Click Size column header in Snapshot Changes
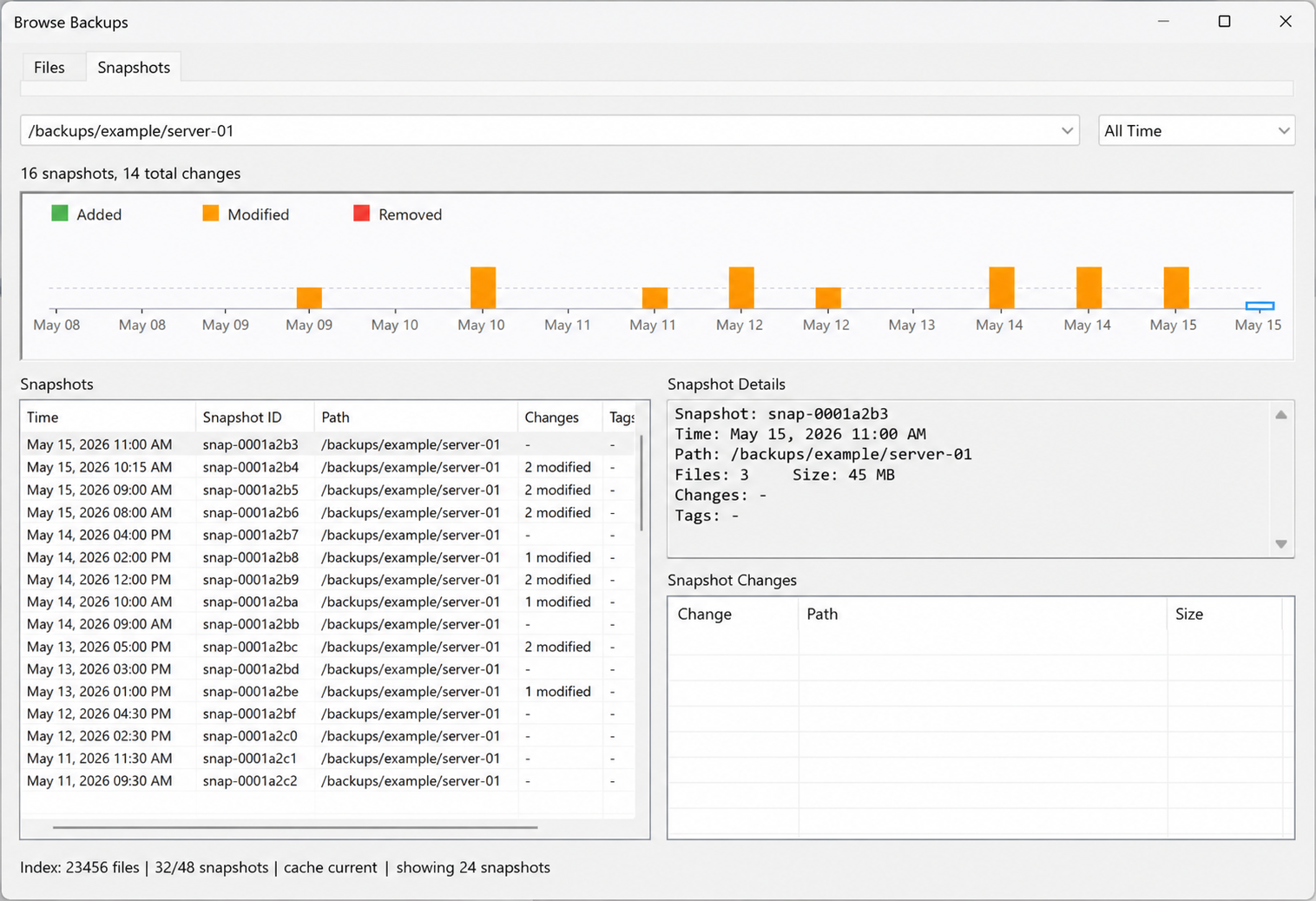Screen dimensions: 1316x901 click(x=1225, y=614)
